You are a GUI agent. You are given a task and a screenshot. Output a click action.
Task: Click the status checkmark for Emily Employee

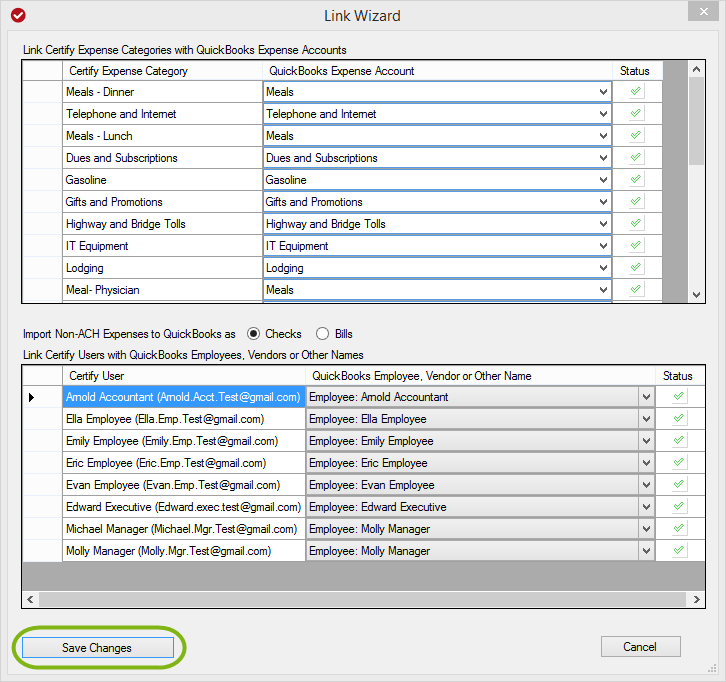(x=679, y=440)
